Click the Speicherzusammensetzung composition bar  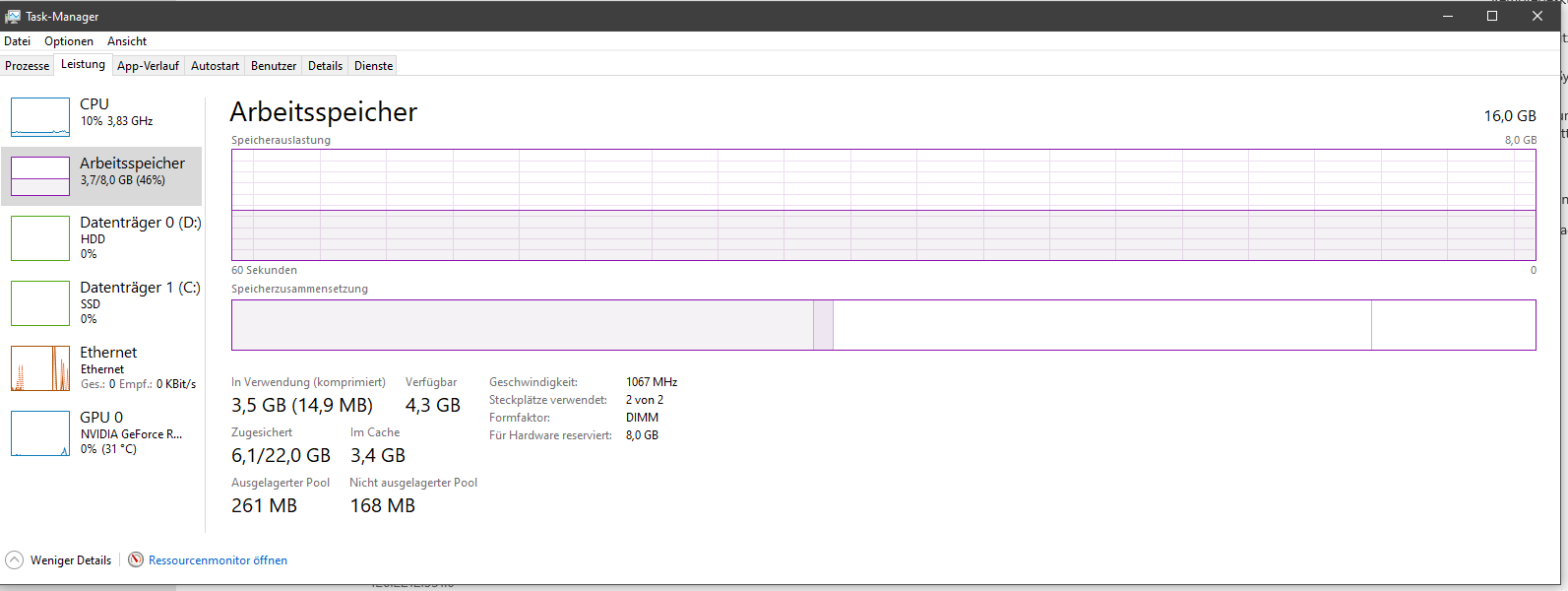click(883, 325)
